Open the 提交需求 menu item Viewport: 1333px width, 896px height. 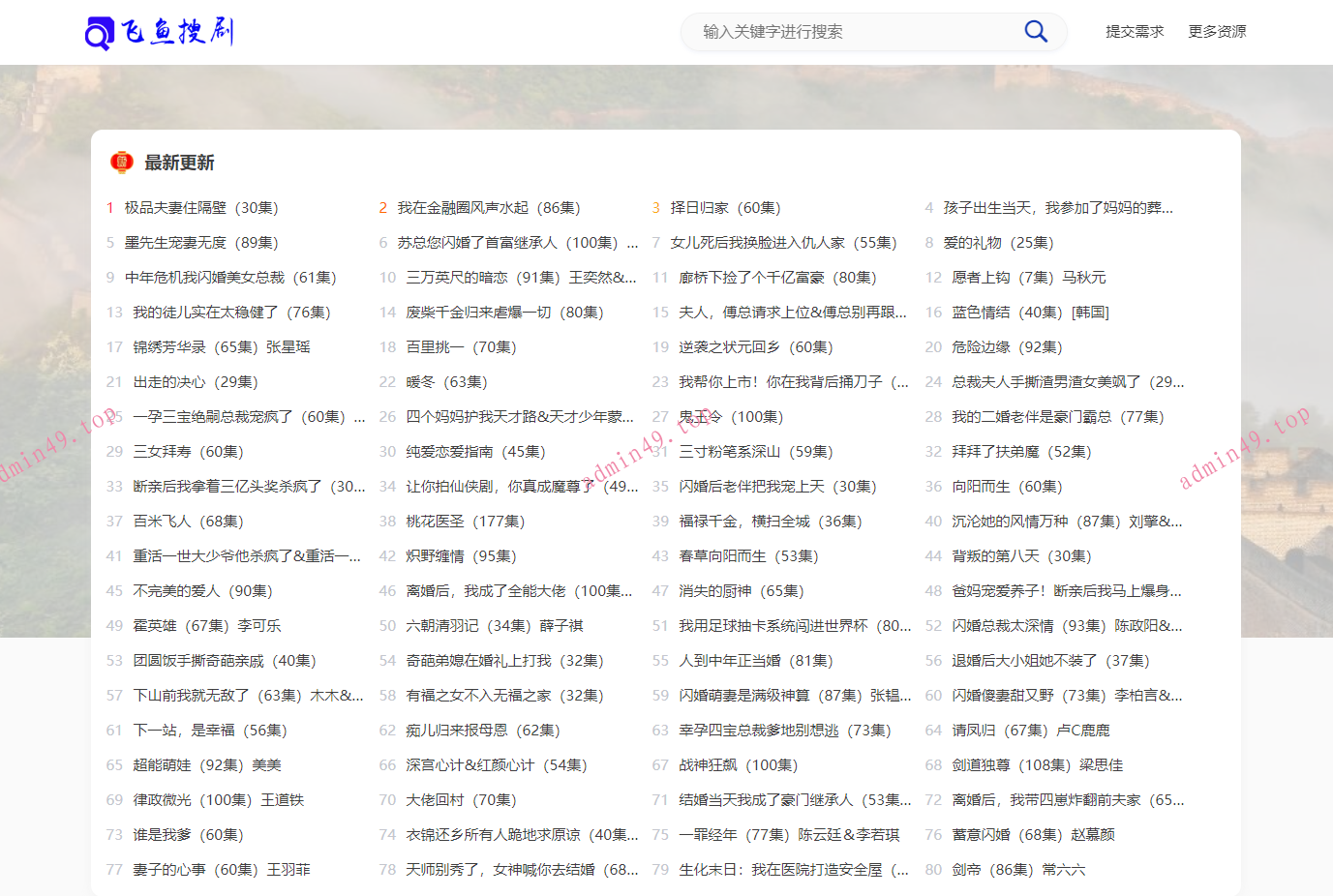point(1135,31)
